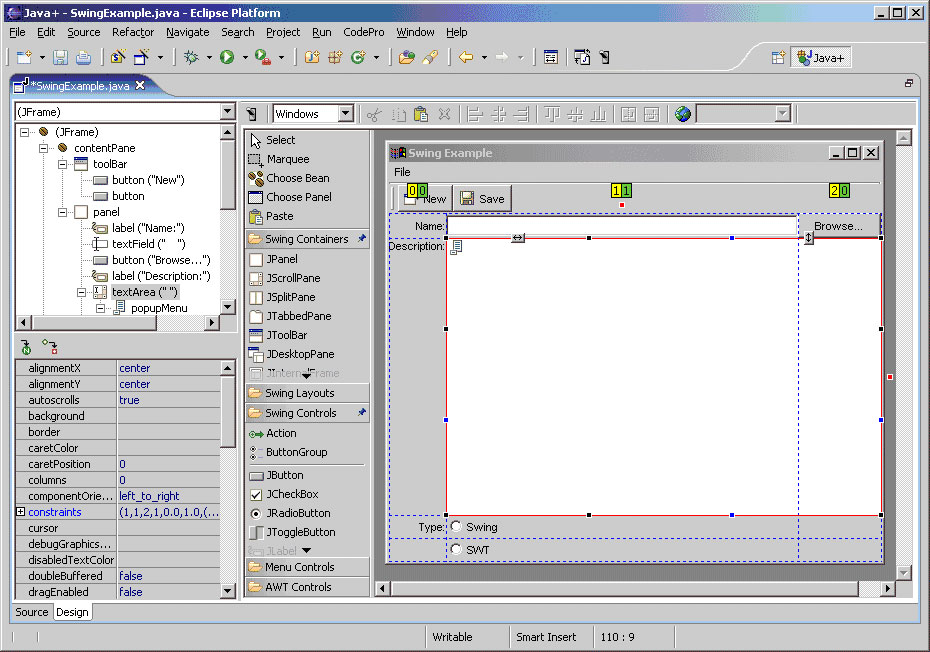Click the Back navigation arrow icon
930x652 pixels.
click(x=466, y=58)
